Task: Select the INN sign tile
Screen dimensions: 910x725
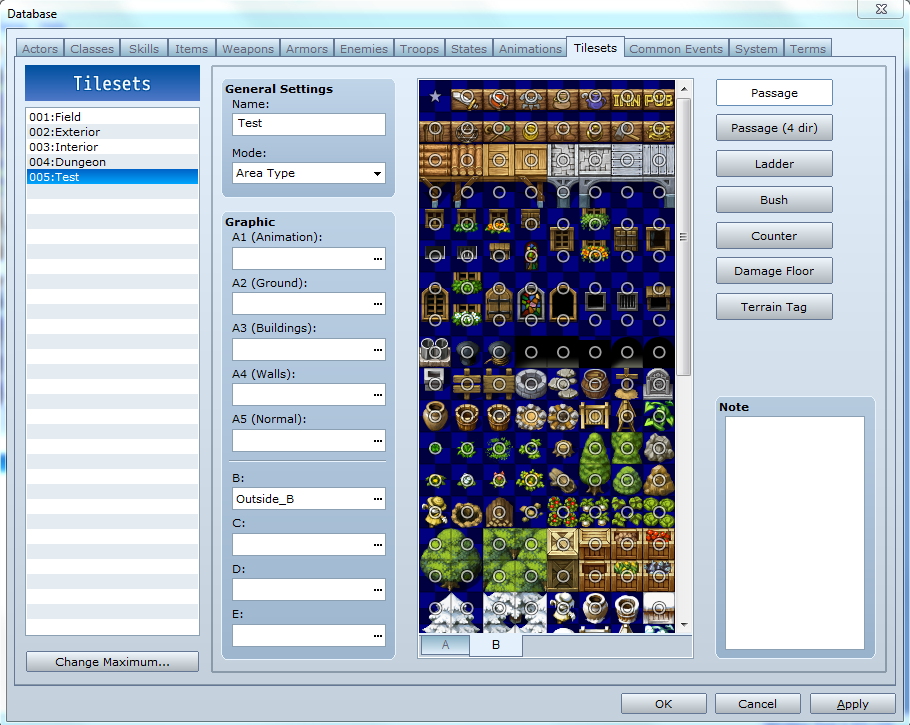Action: [625, 97]
